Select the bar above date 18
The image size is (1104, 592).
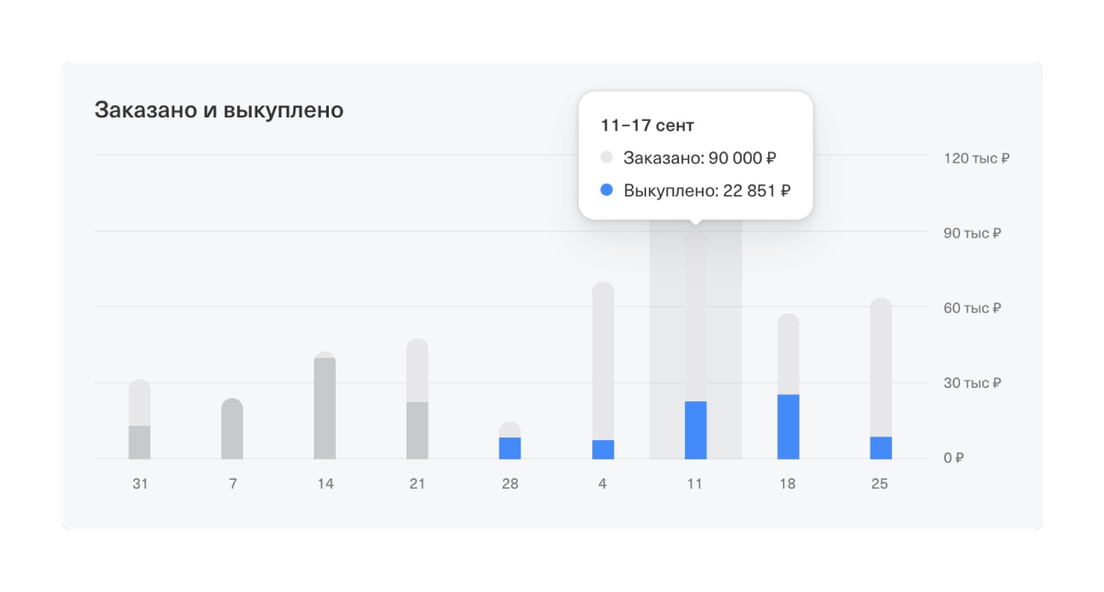pyautogui.click(x=789, y=386)
